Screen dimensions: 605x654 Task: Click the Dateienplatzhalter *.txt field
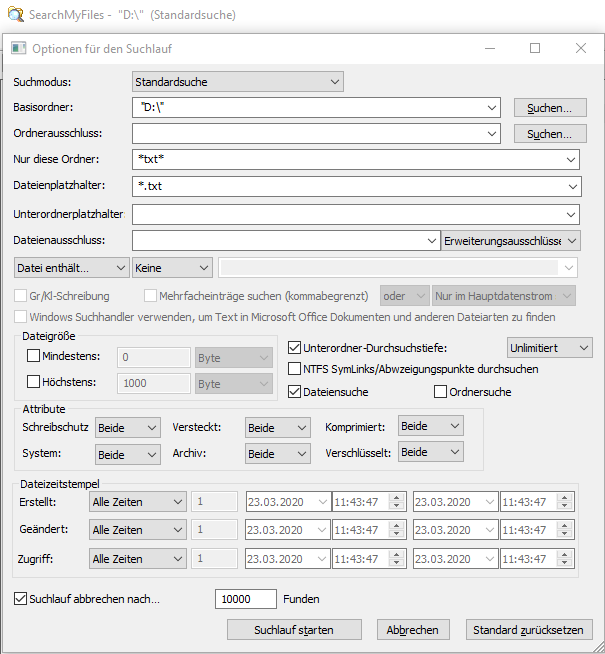356,186
